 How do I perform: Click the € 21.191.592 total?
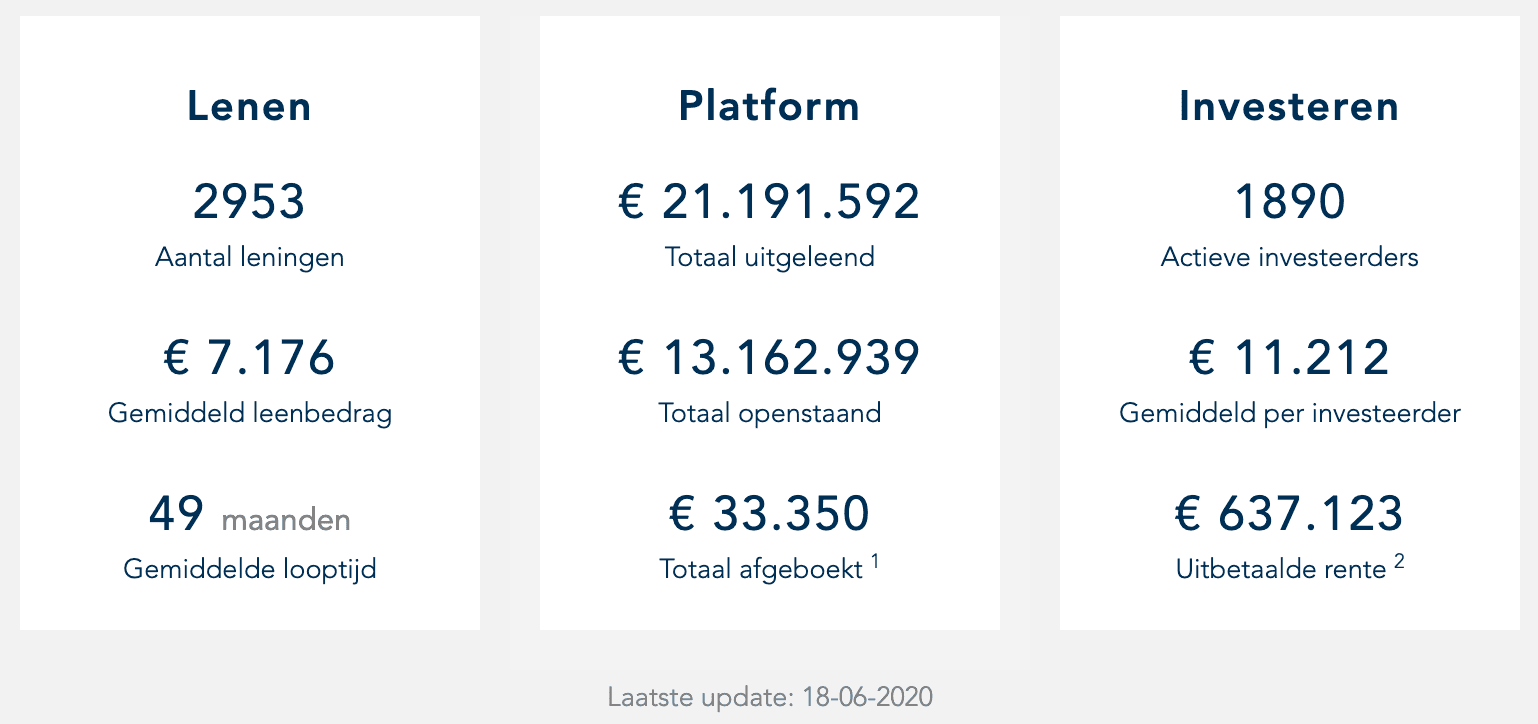769,201
